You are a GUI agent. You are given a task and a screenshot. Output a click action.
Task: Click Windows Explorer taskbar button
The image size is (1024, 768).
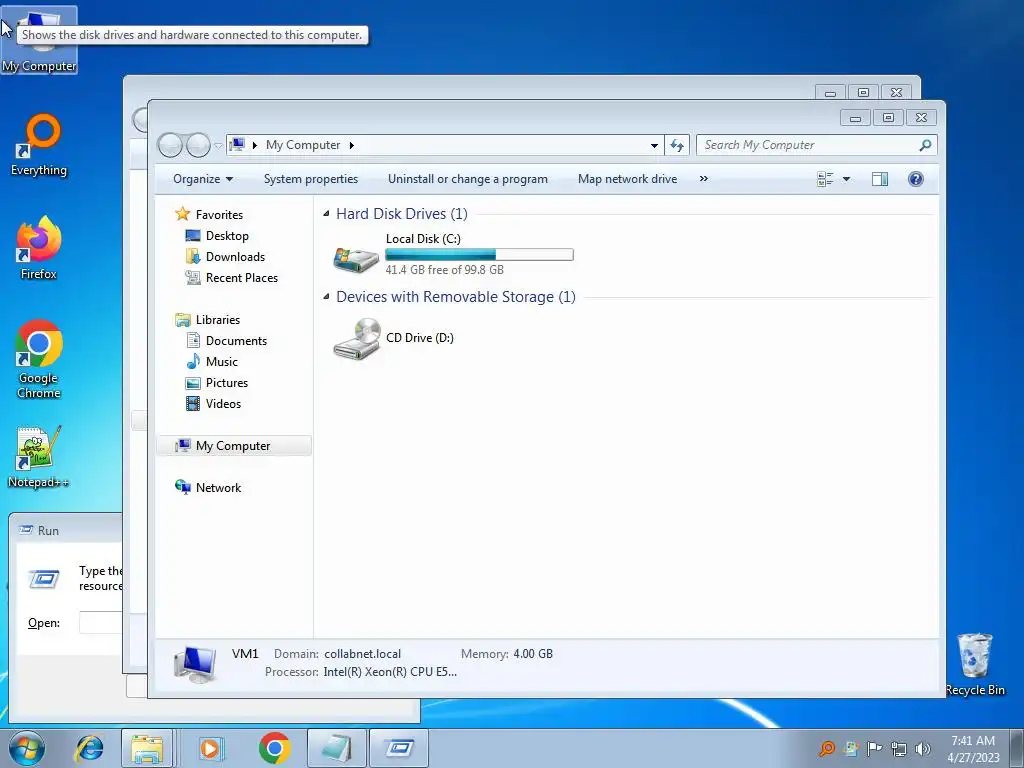[x=147, y=748]
